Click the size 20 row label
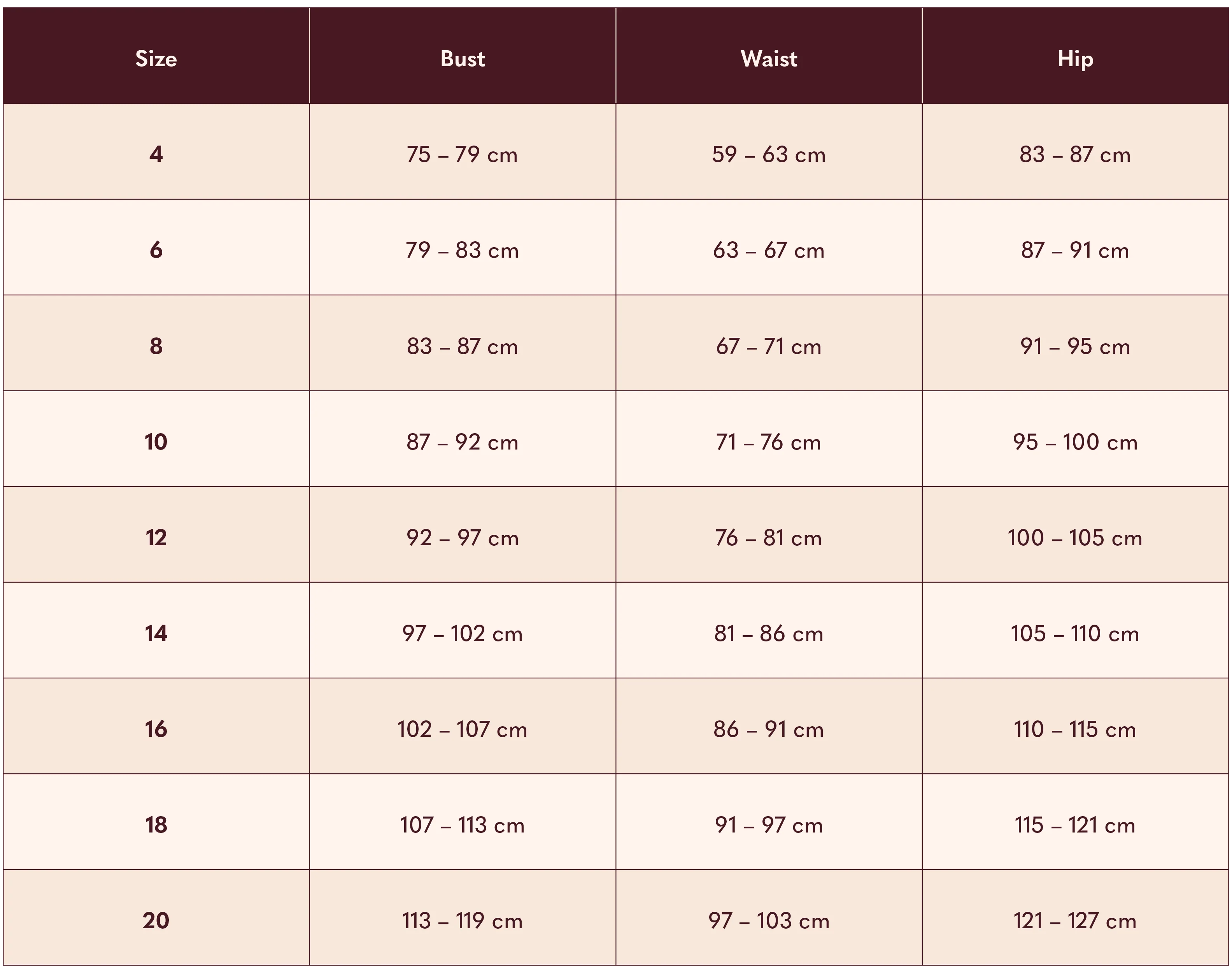Viewport: 1232px width, 973px height. click(x=156, y=920)
